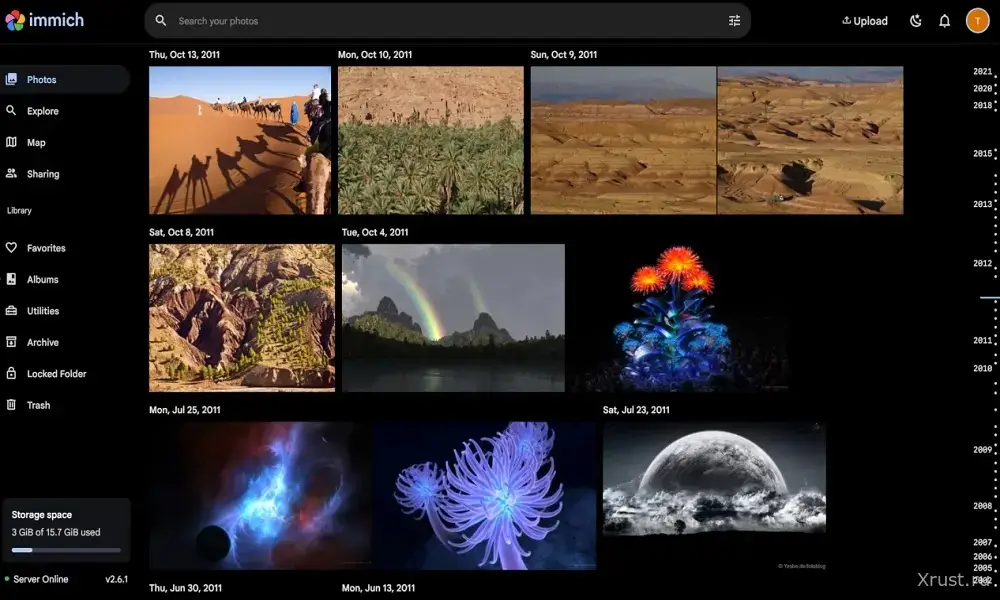This screenshot has width=1000, height=600.
Task: Open Utilities page link
Action: 42,311
